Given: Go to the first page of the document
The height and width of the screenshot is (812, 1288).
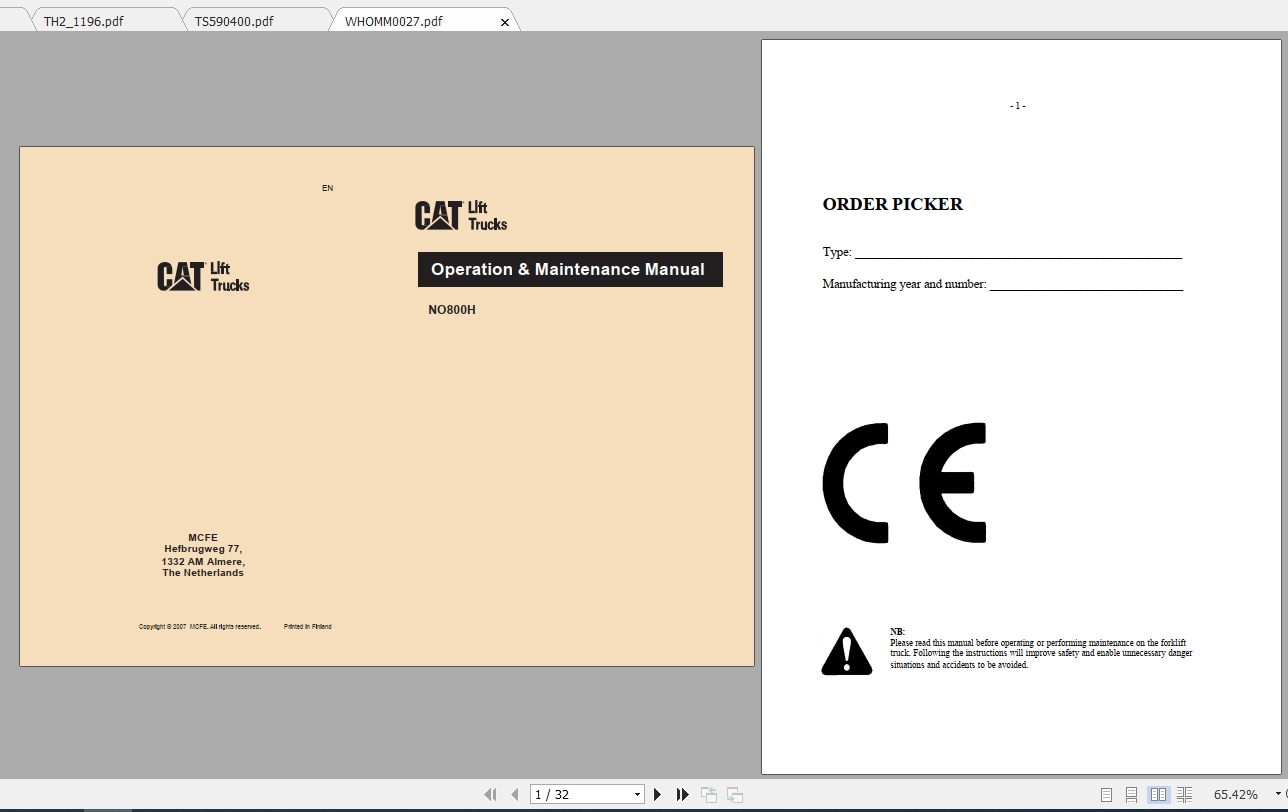Looking at the screenshot, I should tap(490, 793).
